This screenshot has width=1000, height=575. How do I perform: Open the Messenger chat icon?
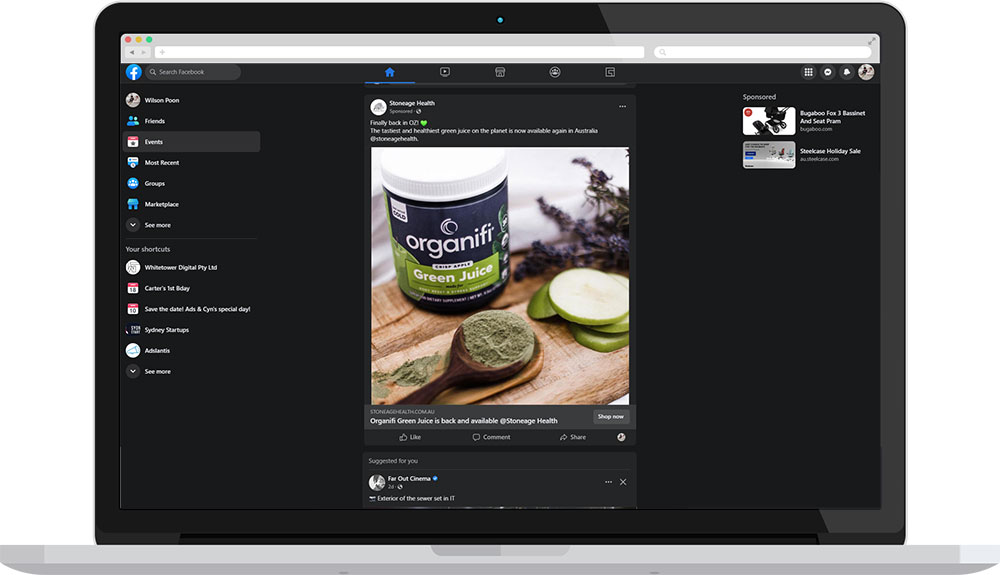click(x=828, y=72)
